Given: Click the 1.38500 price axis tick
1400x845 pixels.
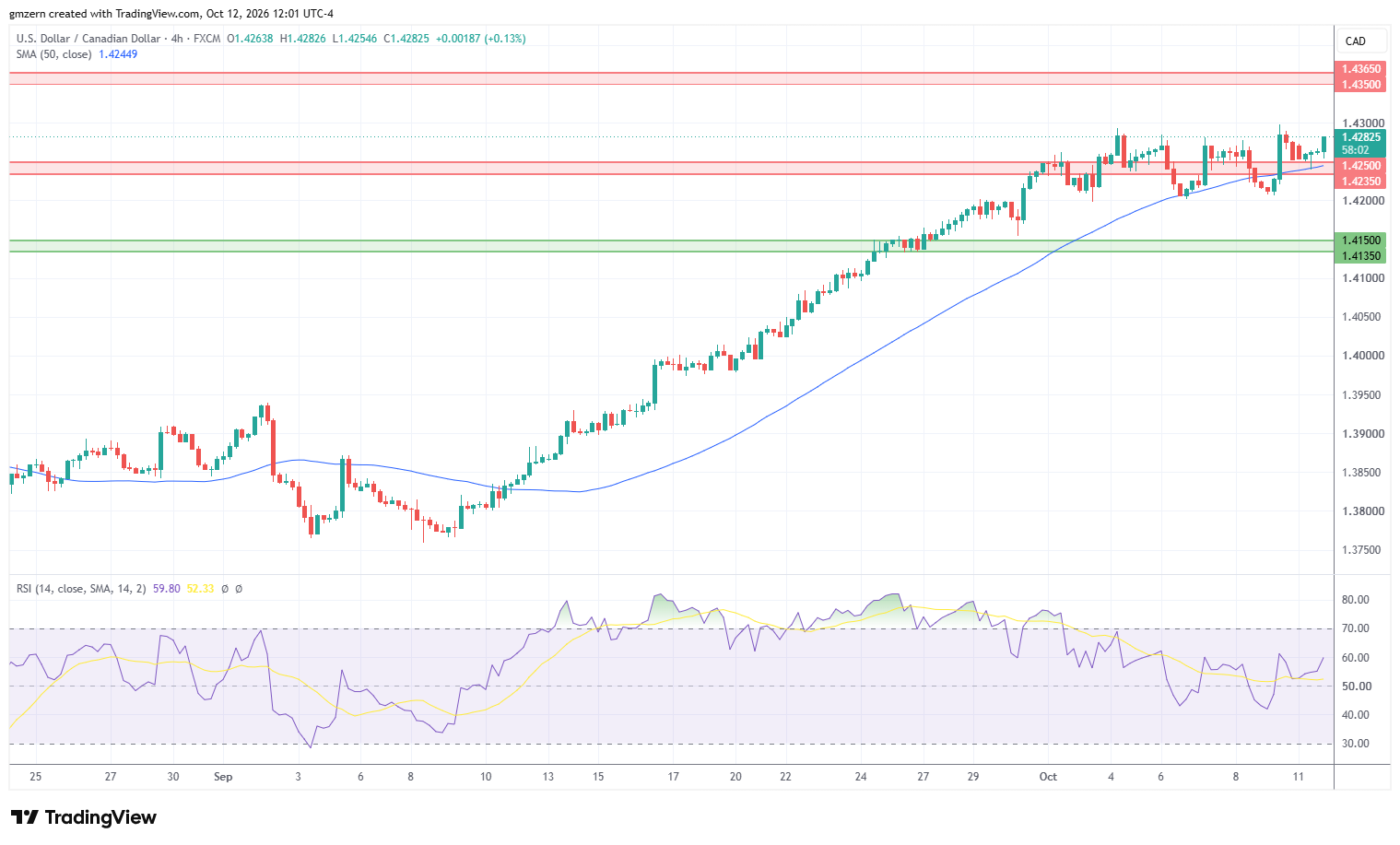Looking at the screenshot, I should (x=1363, y=473).
